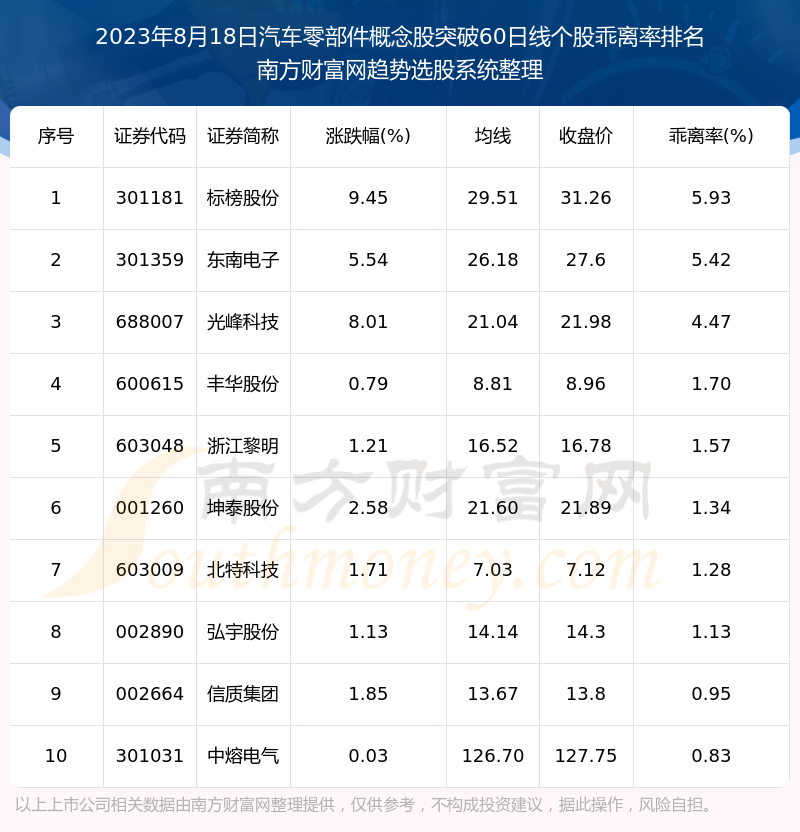Select stock code 002890
This screenshot has height=832, width=800.
click(x=150, y=632)
